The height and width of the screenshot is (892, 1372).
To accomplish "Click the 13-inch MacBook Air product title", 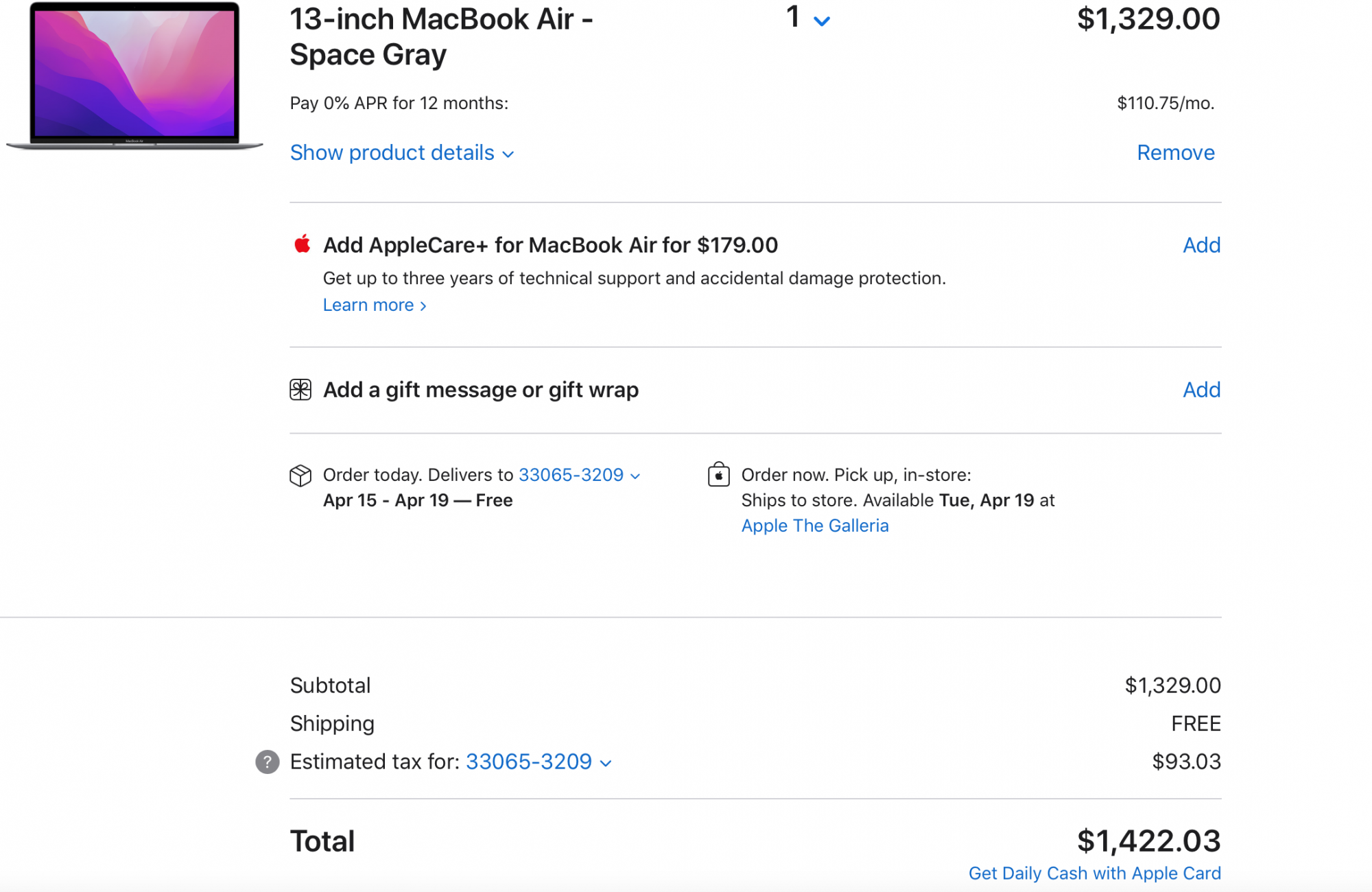I will (x=441, y=37).
